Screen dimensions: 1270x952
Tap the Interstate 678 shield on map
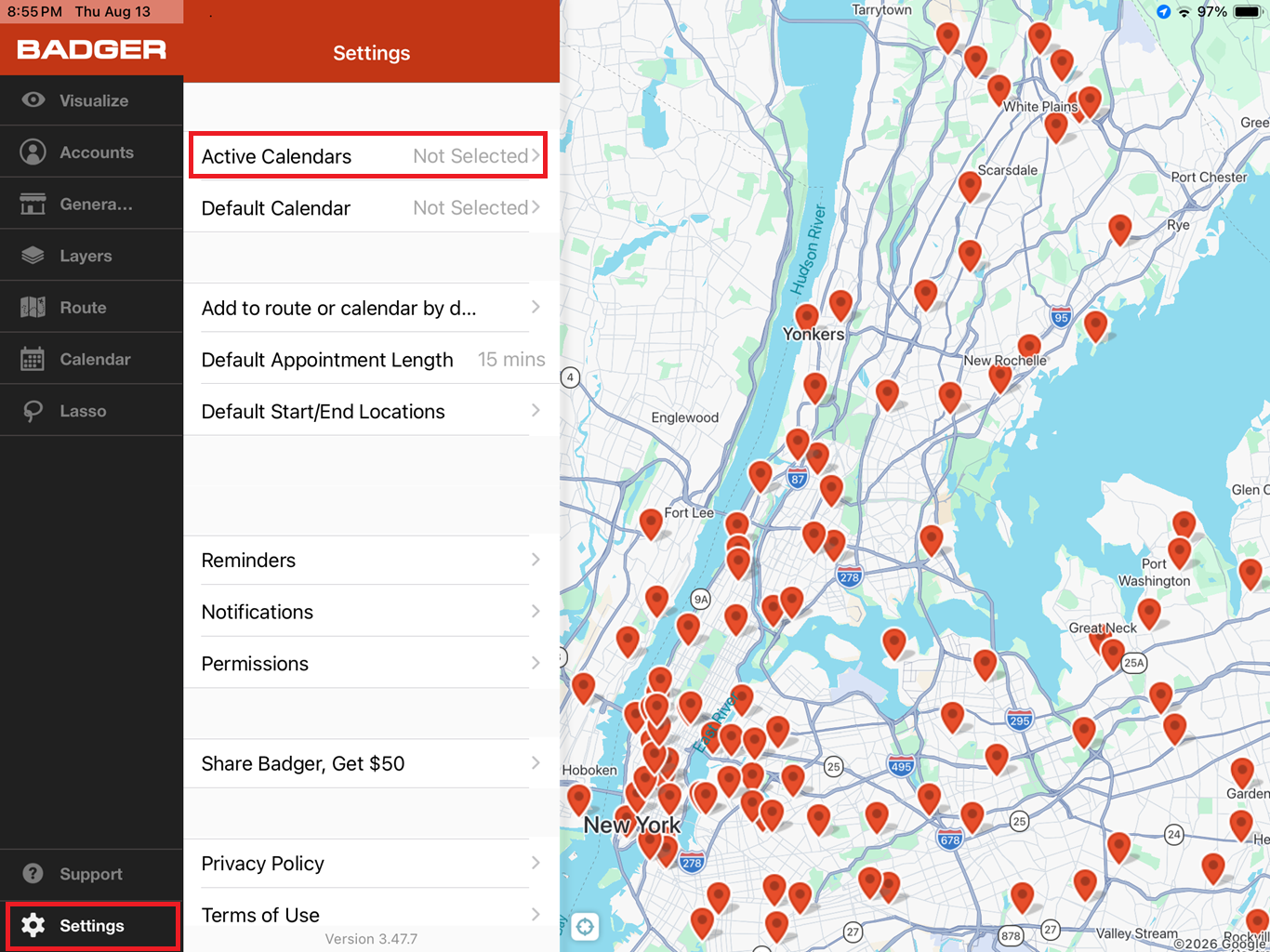949,840
